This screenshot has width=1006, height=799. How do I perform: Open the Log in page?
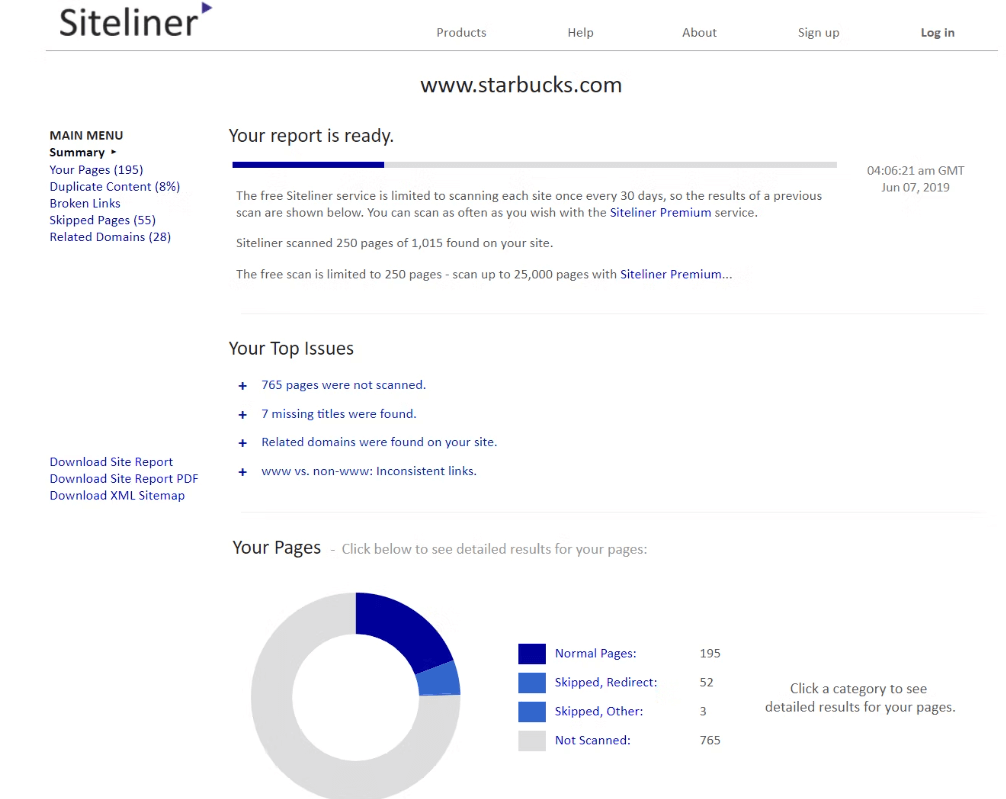pos(937,33)
